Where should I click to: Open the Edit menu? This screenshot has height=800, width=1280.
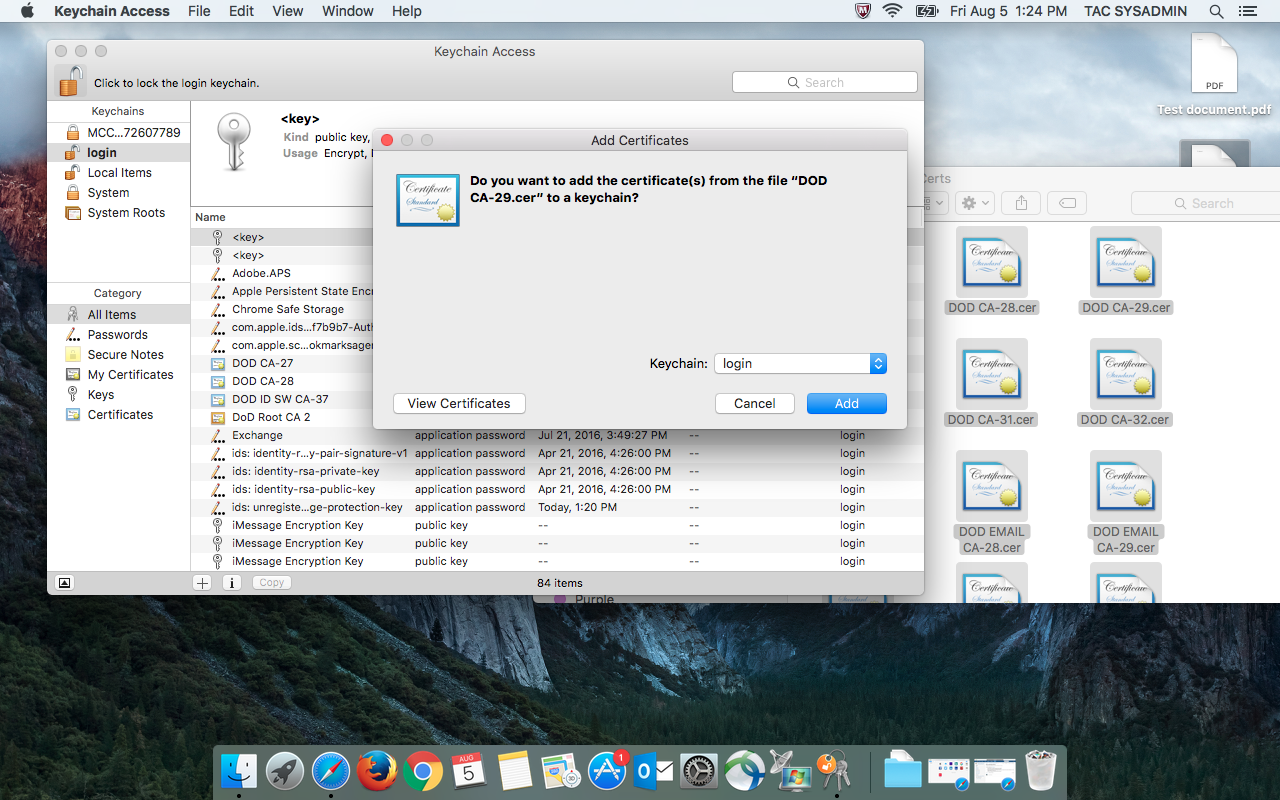[x=241, y=11]
